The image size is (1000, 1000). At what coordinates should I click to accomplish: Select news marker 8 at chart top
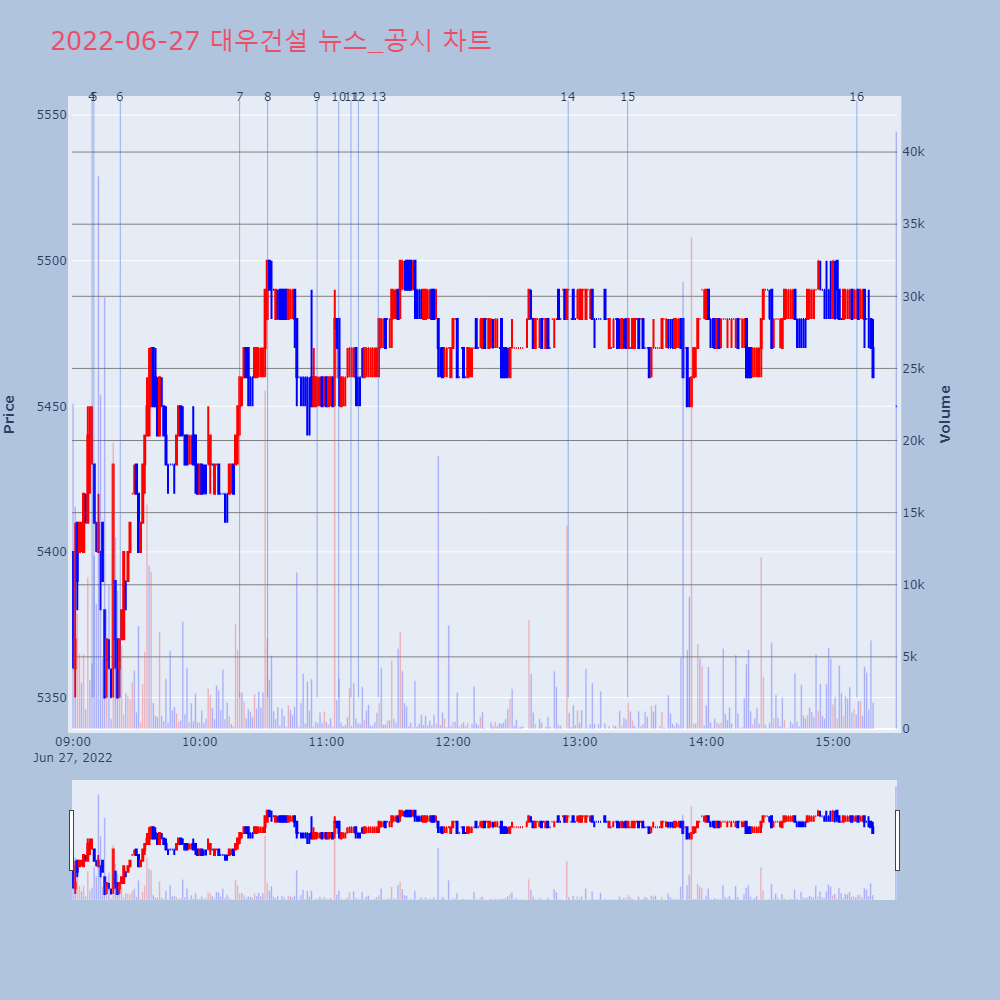pos(268,97)
